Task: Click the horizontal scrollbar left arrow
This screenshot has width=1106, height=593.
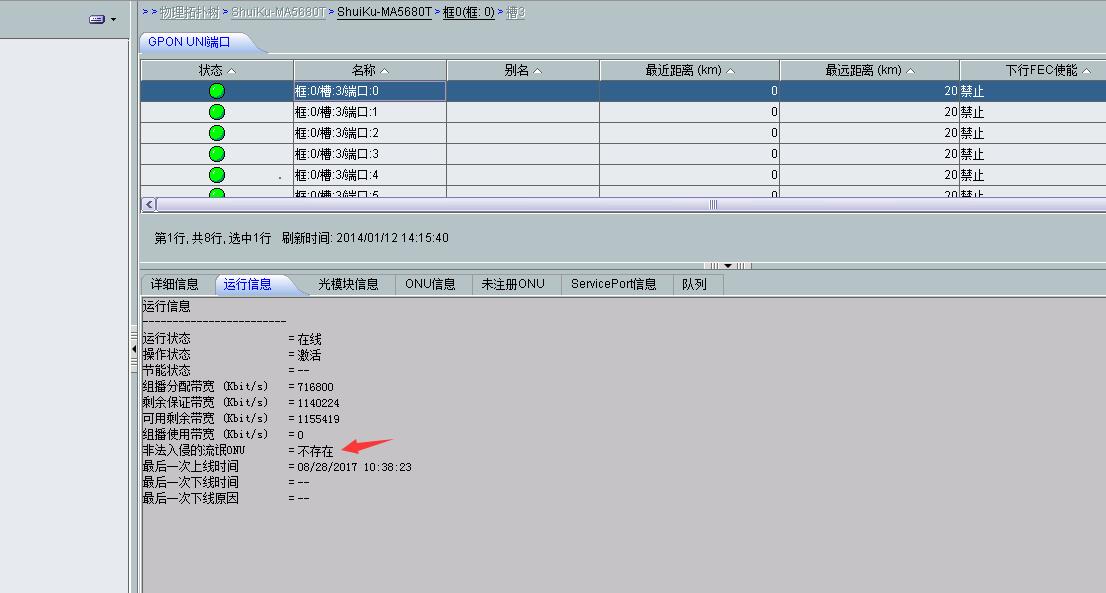Action: 150,204
